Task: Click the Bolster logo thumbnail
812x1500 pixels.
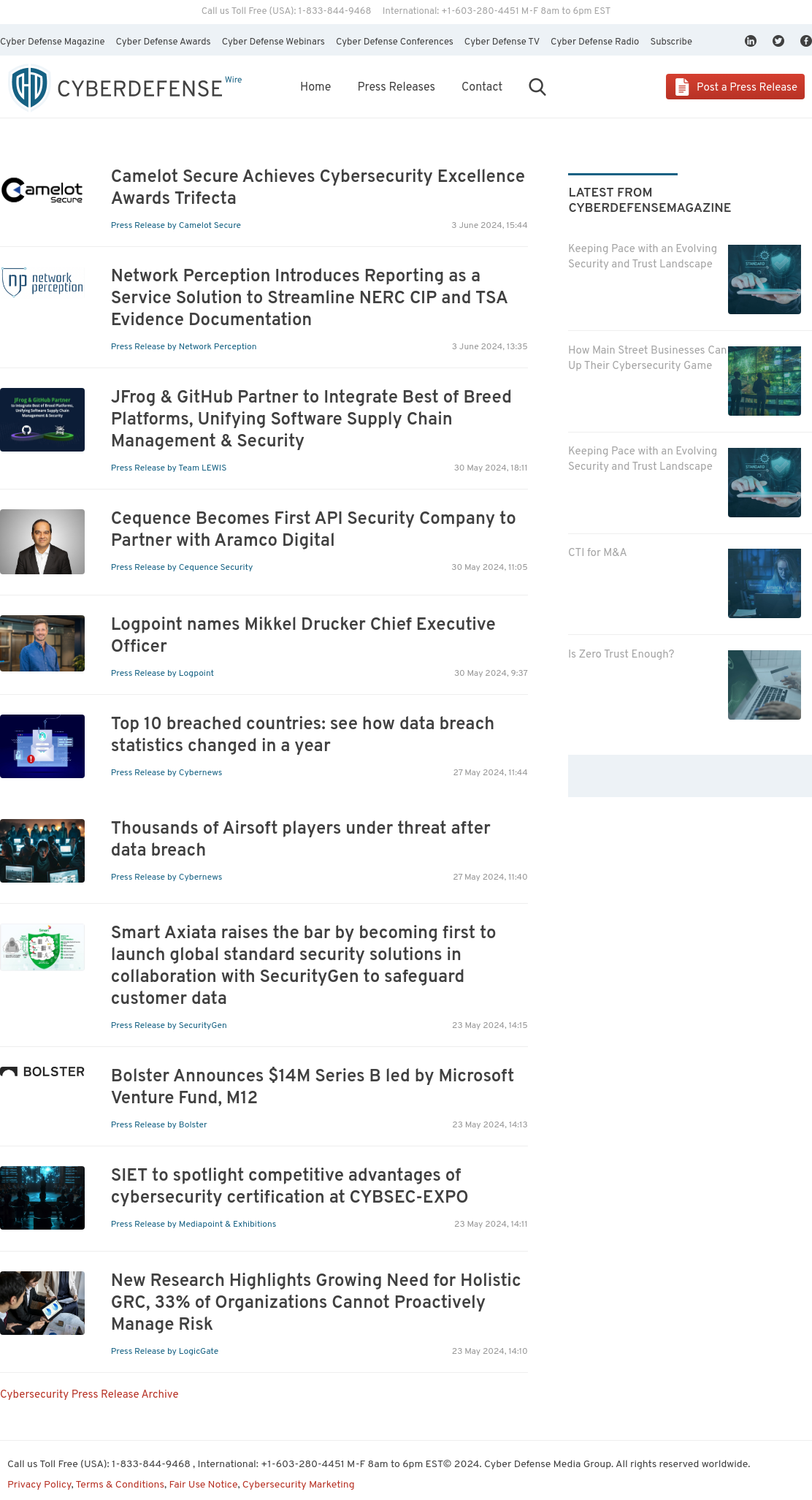Action: pyautogui.click(x=42, y=1072)
